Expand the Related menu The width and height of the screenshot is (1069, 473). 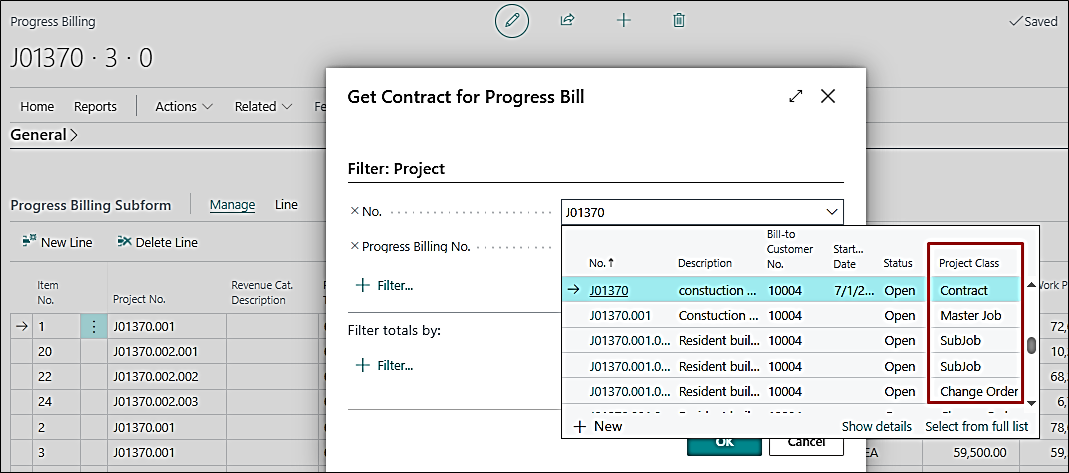coord(263,107)
